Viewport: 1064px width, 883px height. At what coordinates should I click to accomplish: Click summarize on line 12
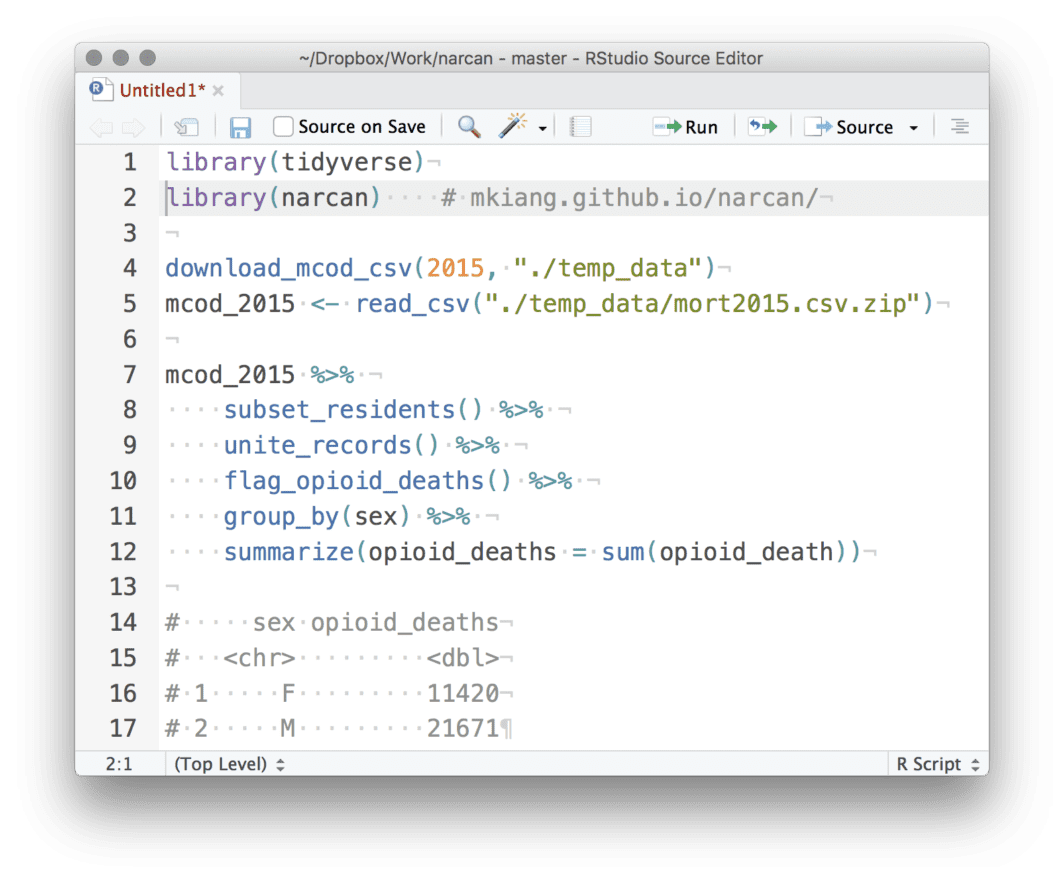289,551
